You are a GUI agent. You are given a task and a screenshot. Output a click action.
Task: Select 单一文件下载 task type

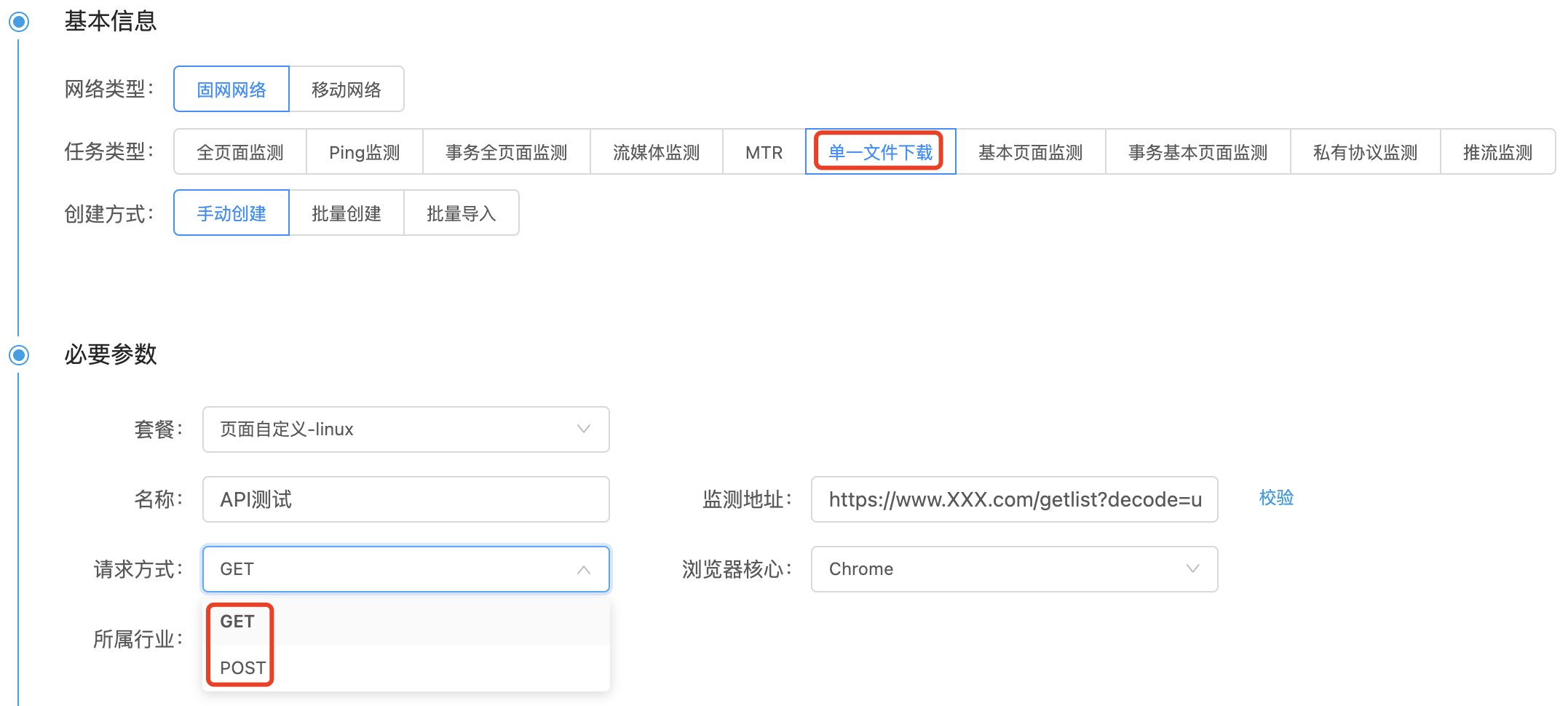tap(879, 152)
